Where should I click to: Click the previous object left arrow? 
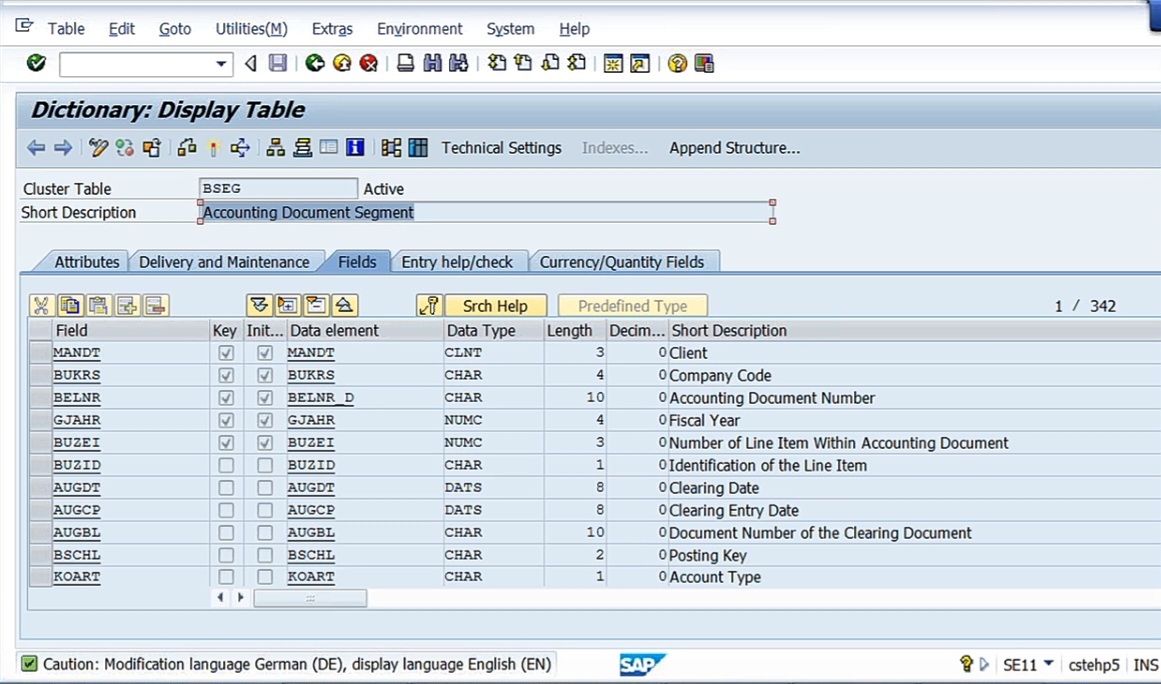click(x=36, y=148)
